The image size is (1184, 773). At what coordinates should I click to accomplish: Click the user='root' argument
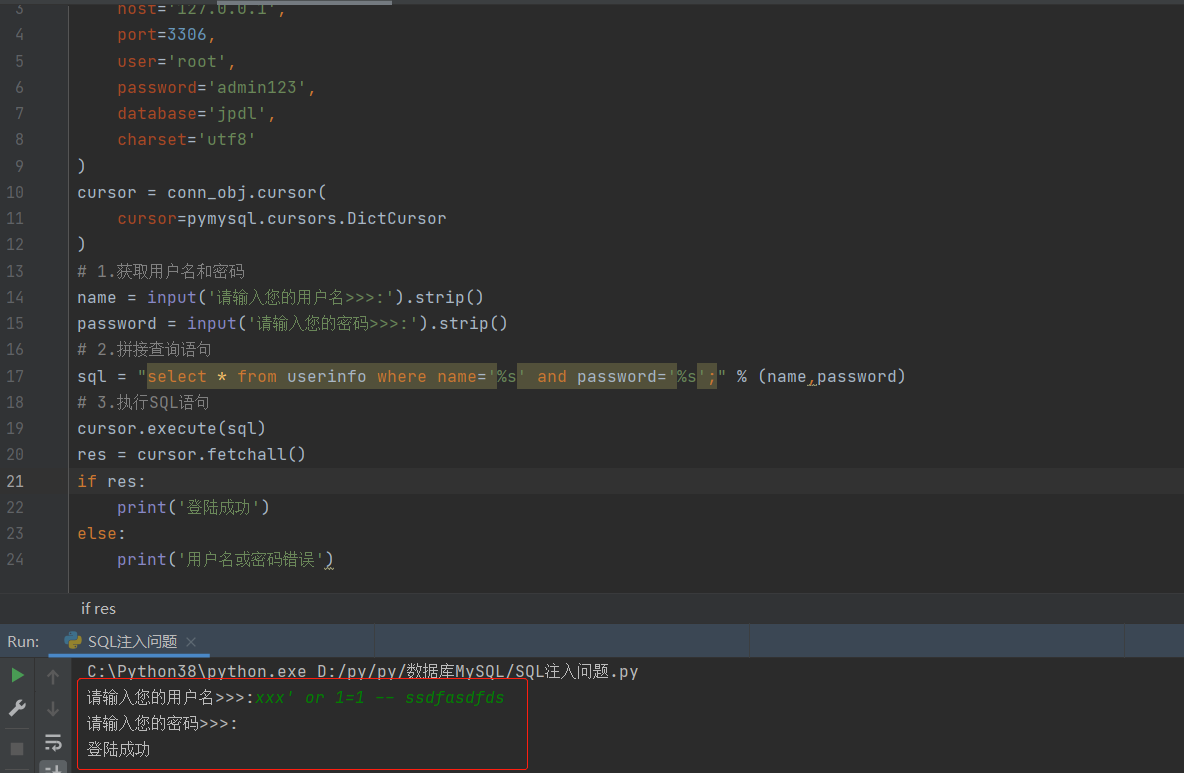click(176, 61)
